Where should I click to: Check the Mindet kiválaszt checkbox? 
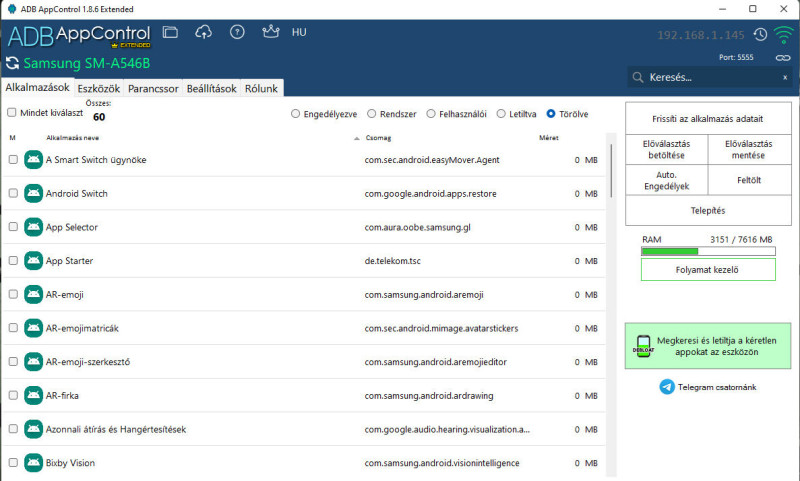pyautogui.click(x=12, y=113)
